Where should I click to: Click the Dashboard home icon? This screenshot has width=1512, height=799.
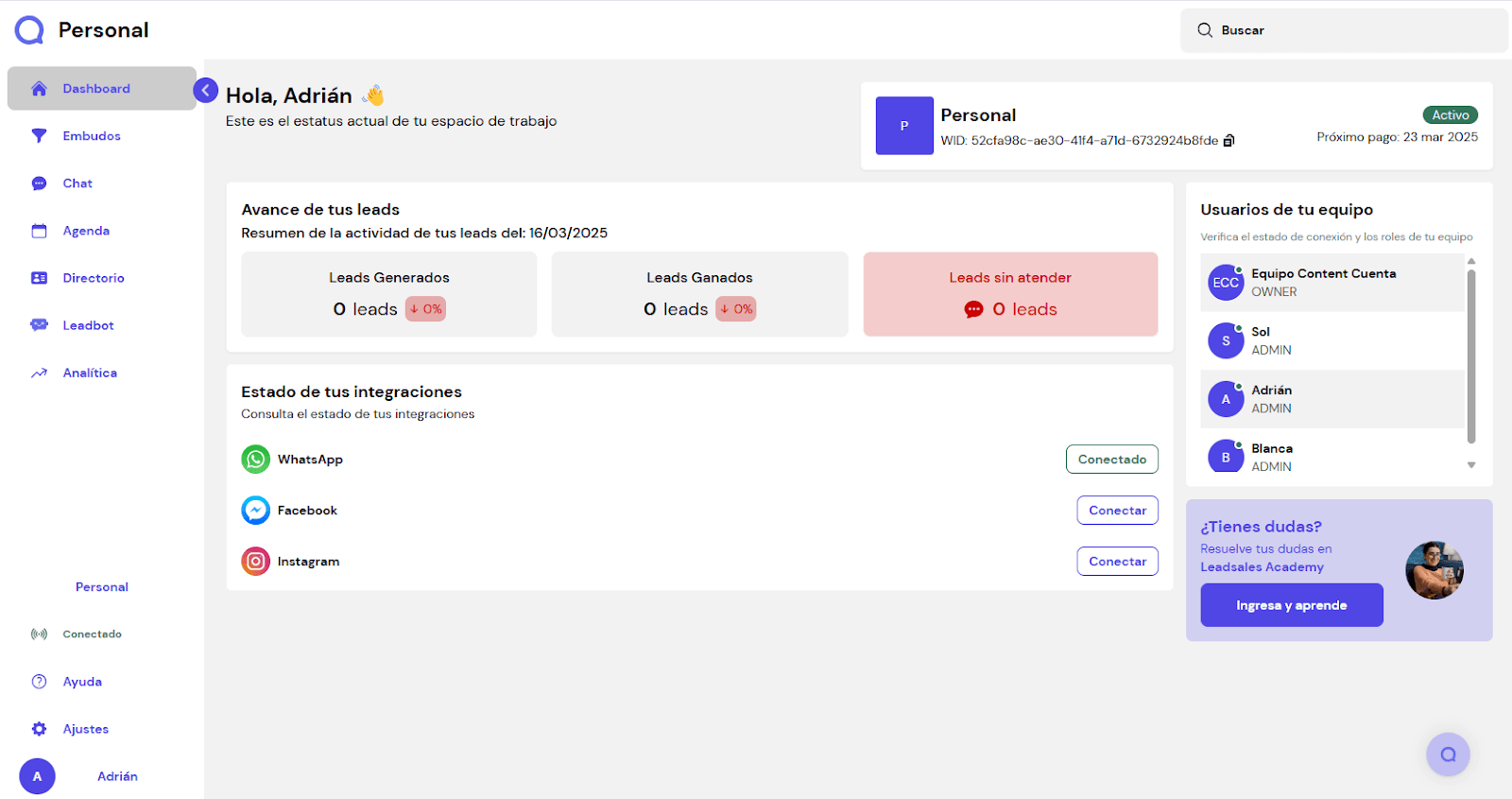(39, 89)
